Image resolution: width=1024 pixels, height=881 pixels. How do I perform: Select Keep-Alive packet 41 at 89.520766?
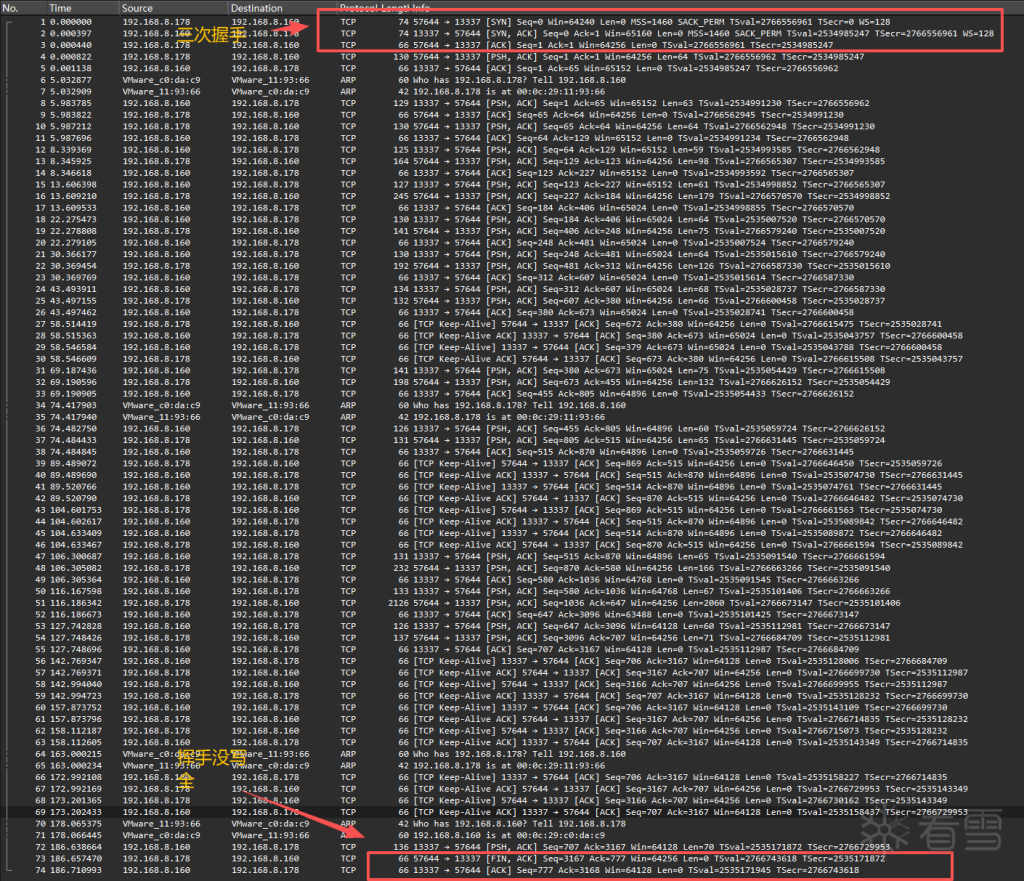512,487
